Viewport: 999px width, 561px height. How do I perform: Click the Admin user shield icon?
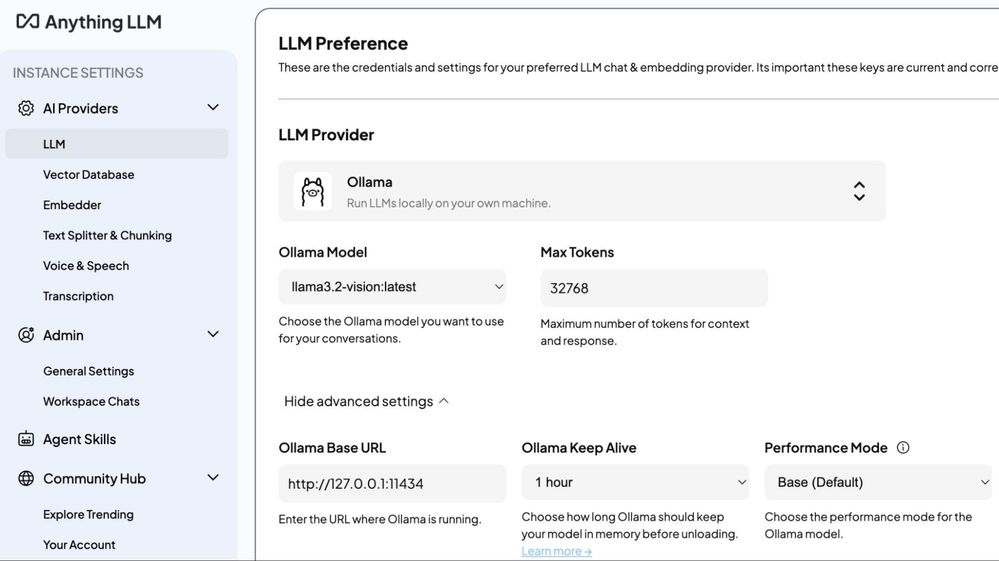(x=26, y=335)
